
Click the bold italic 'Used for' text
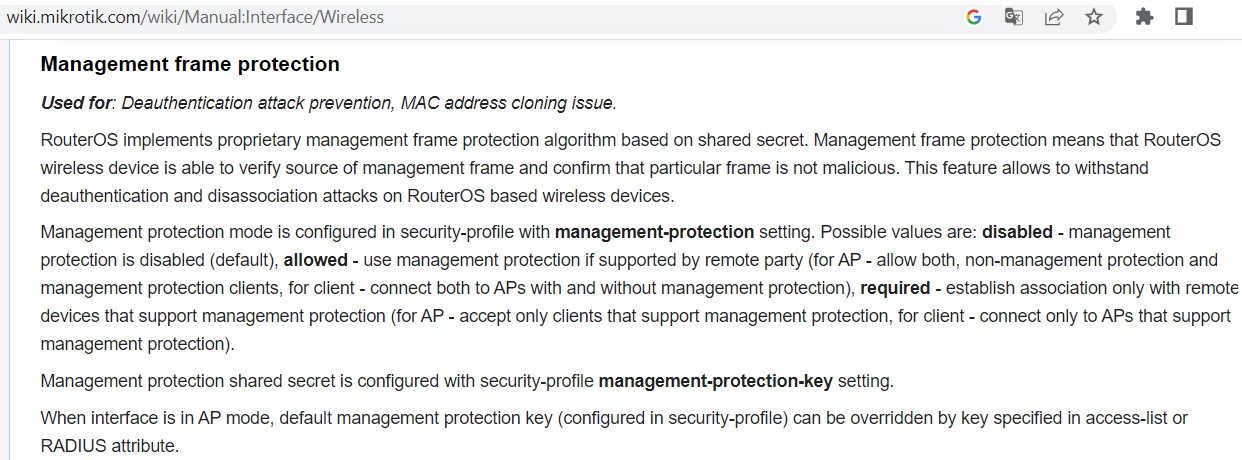coord(76,103)
